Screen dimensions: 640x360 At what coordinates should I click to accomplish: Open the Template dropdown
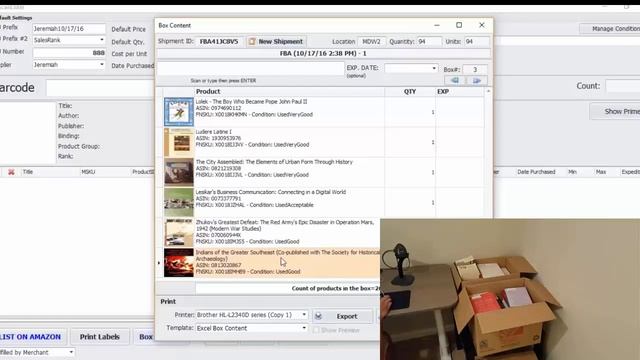pyautogui.click(x=304, y=328)
